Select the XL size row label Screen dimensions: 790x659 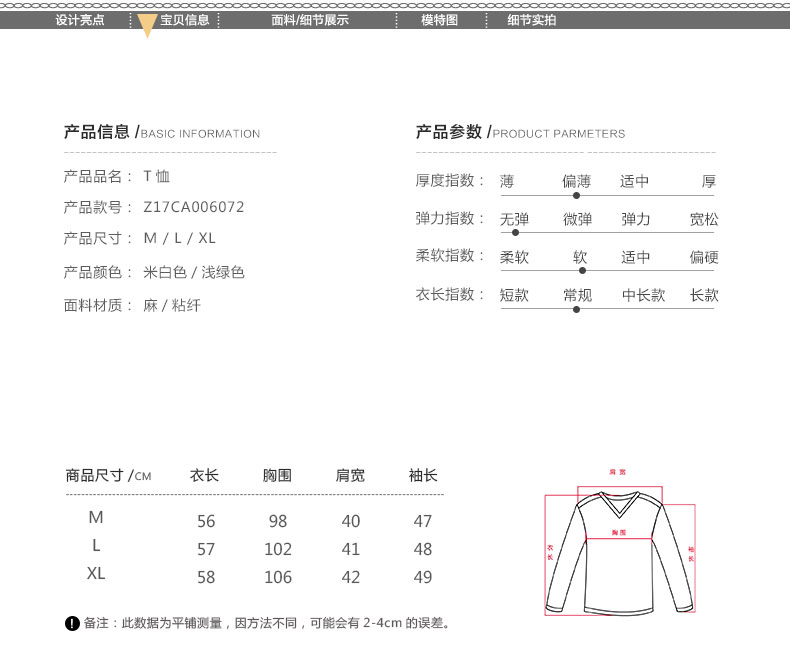coord(96,574)
